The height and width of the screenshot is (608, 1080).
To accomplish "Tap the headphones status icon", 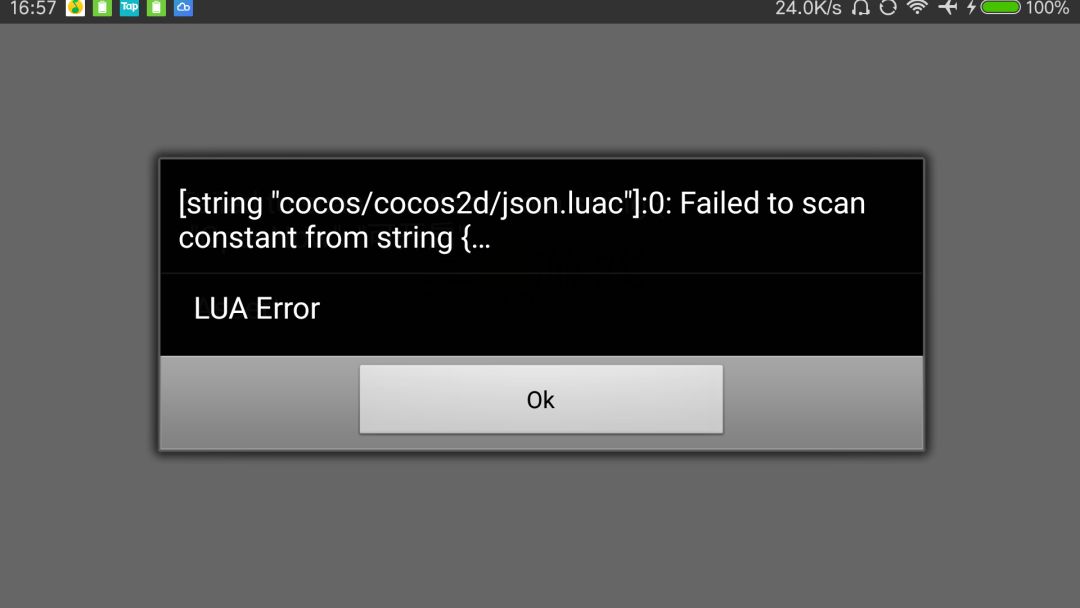I will click(860, 8).
